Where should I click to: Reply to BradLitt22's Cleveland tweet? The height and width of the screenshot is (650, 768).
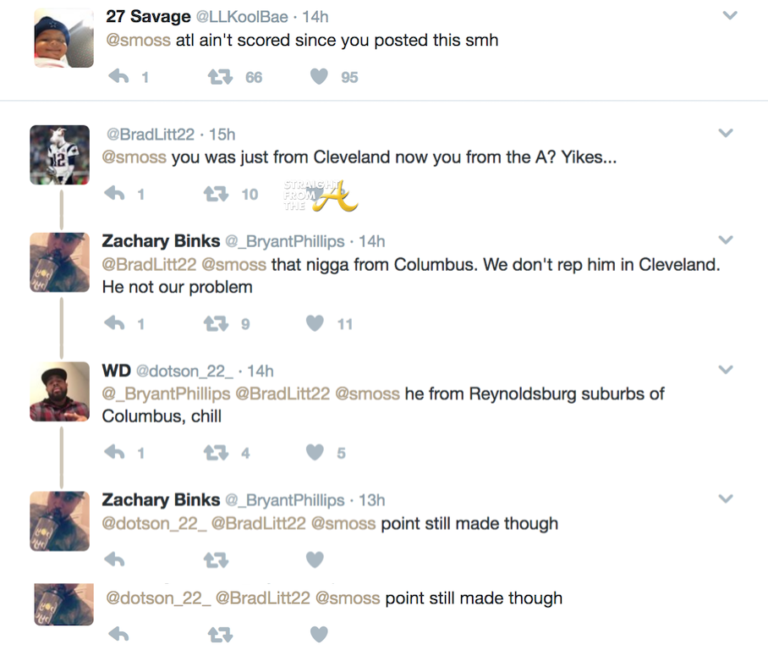(x=118, y=194)
